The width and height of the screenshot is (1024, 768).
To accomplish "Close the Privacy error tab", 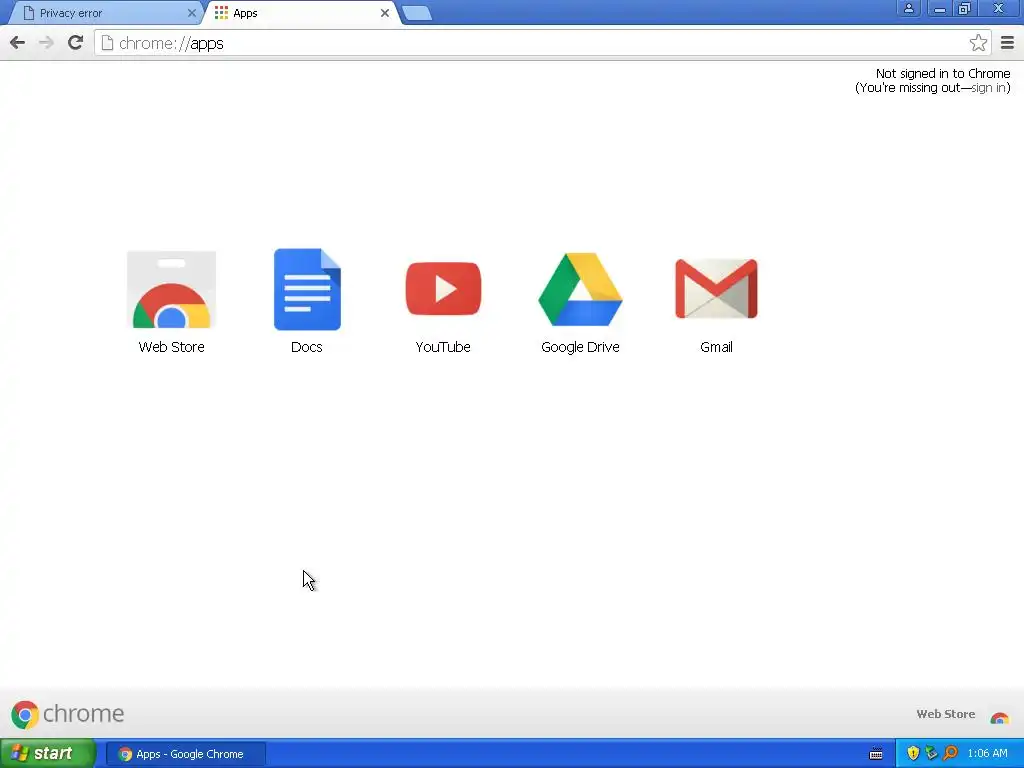I will pyautogui.click(x=191, y=13).
